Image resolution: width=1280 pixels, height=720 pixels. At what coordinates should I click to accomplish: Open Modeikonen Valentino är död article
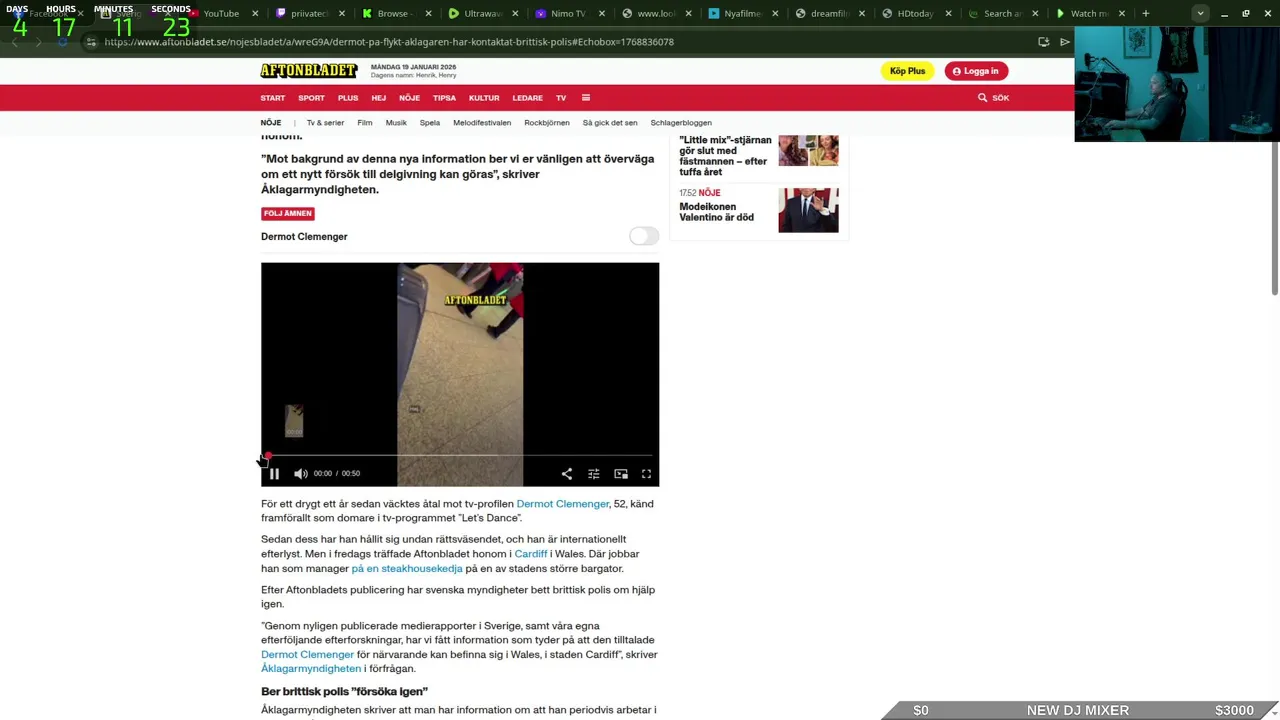click(717, 212)
